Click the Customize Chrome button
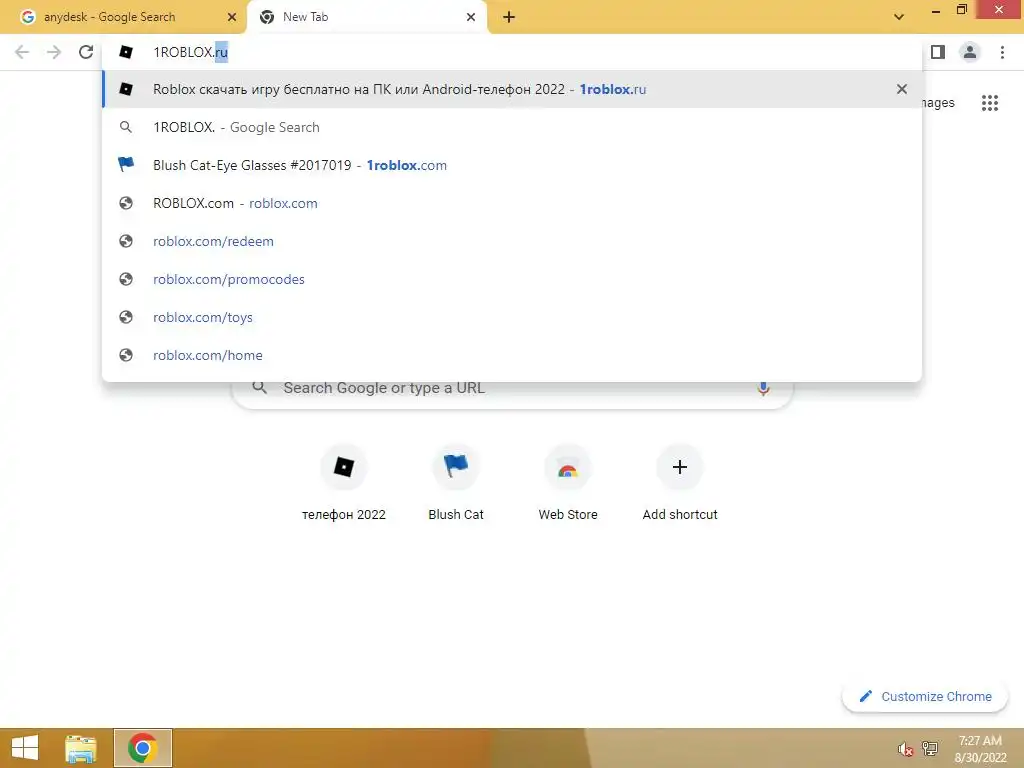Viewport: 1024px width, 768px height. click(925, 696)
